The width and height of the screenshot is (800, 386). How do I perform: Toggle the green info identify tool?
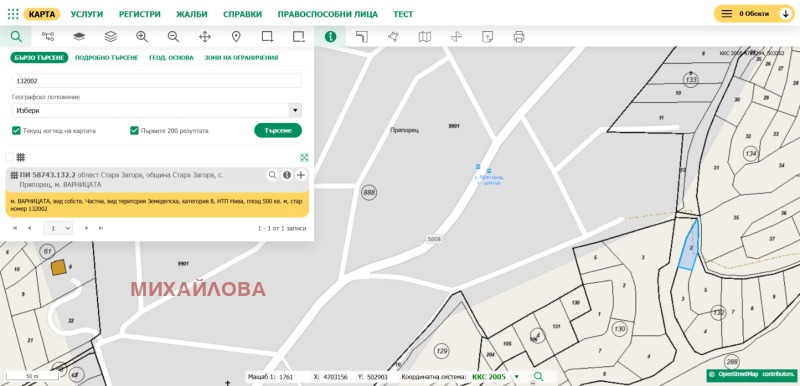331,37
